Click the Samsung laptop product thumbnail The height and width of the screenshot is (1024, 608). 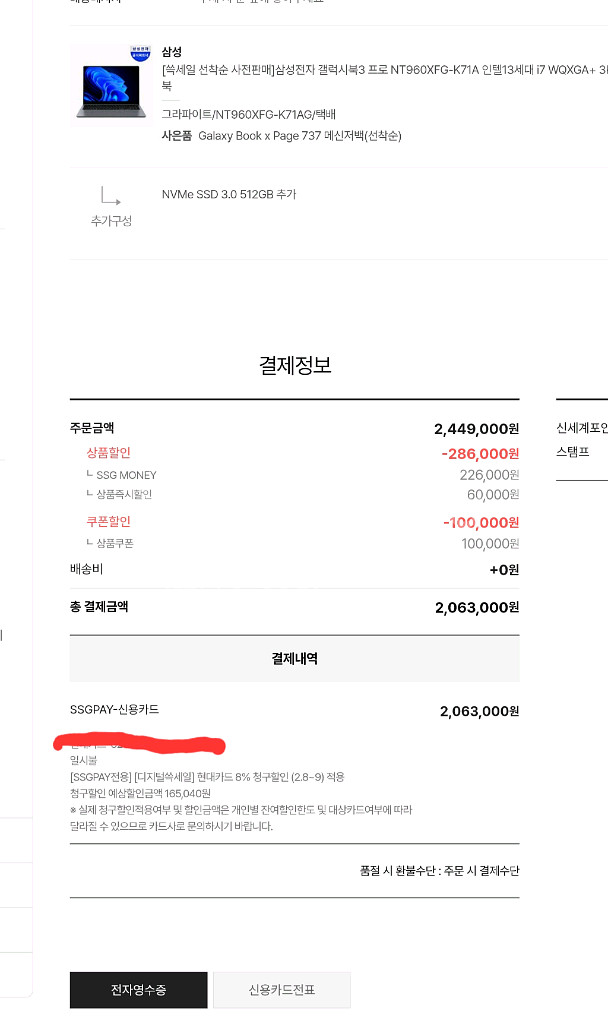[x=111, y=85]
